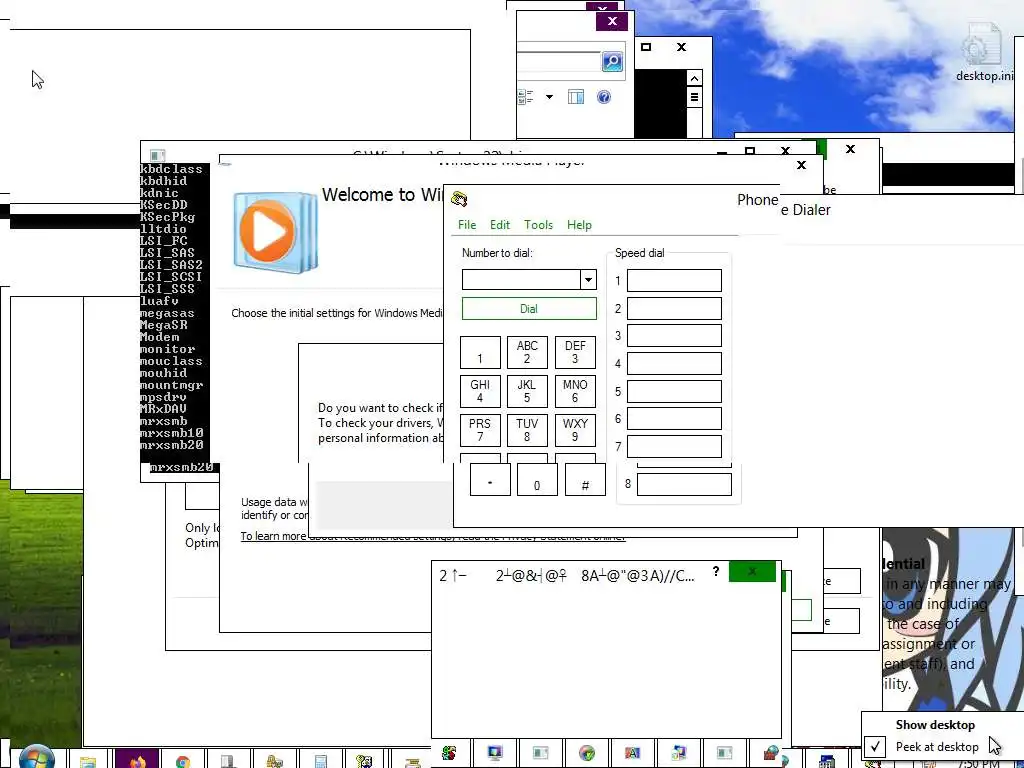Click the green Dial button

[x=529, y=308]
